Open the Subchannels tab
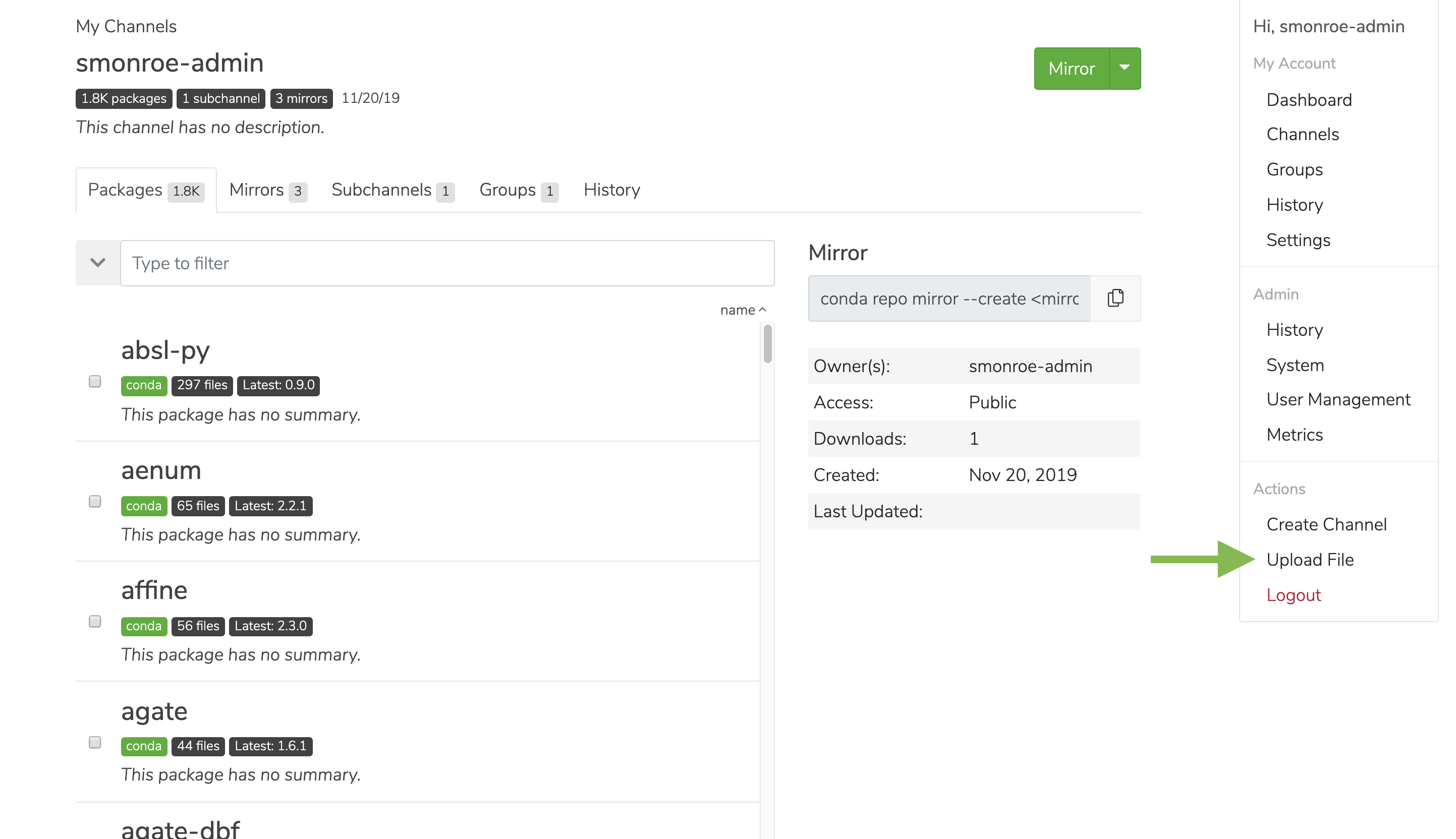The width and height of the screenshot is (1456, 839). 393,190
